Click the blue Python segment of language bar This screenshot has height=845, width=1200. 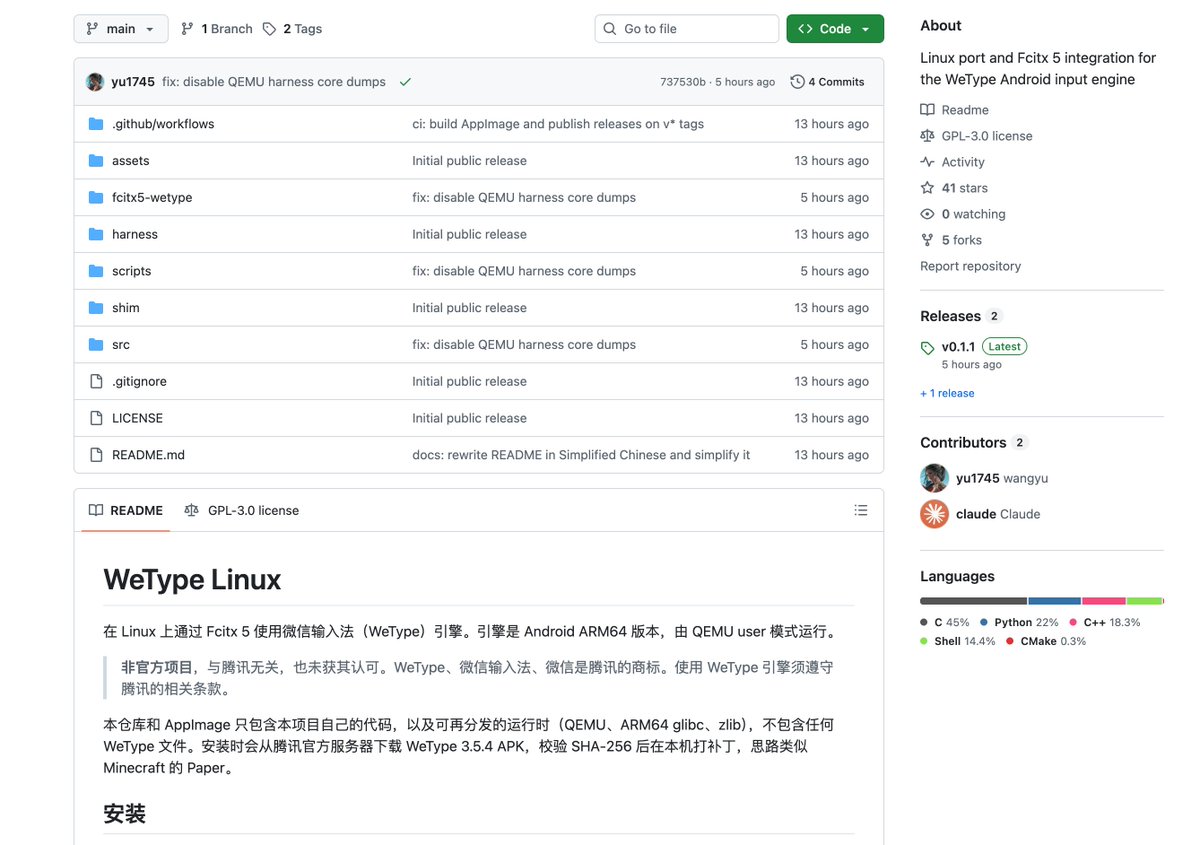(1054, 601)
